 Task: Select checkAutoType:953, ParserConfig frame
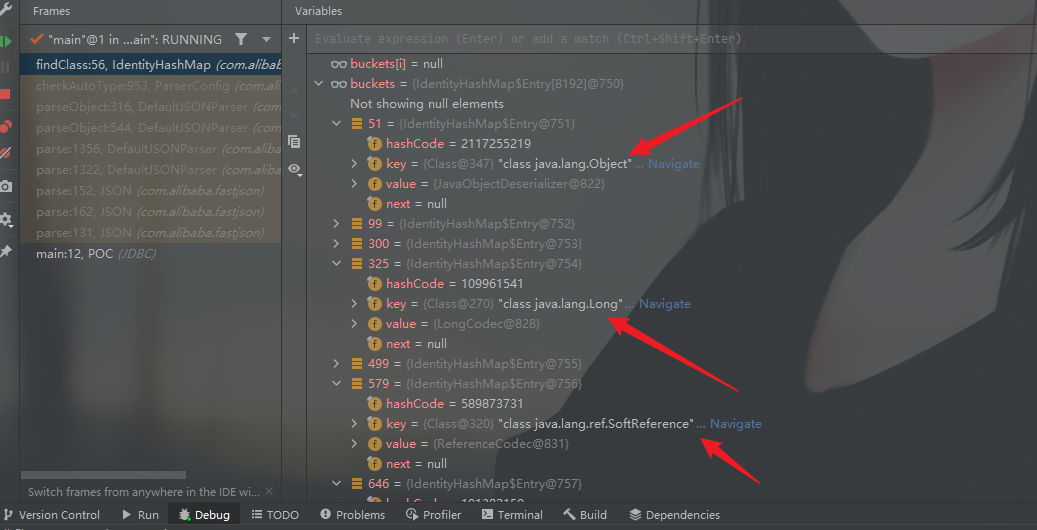click(x=151, y=86)
